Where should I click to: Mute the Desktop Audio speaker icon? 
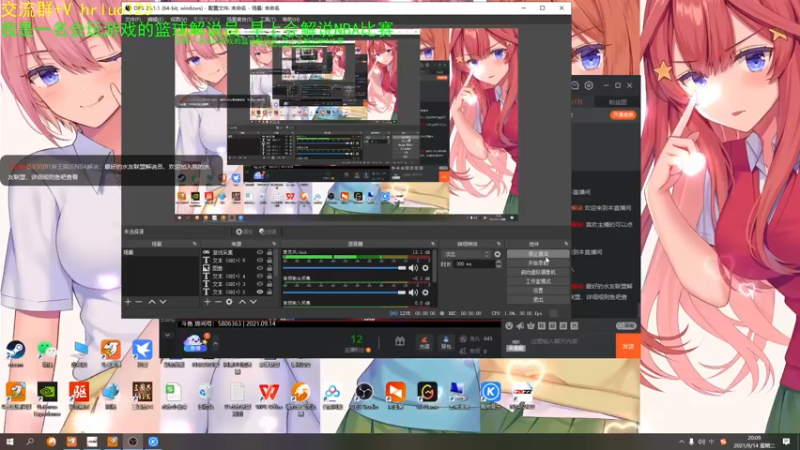point(413,292)
